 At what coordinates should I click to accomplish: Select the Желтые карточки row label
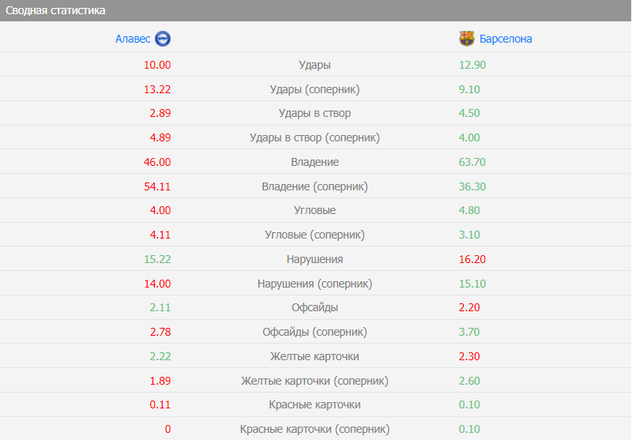coord(315,356)
